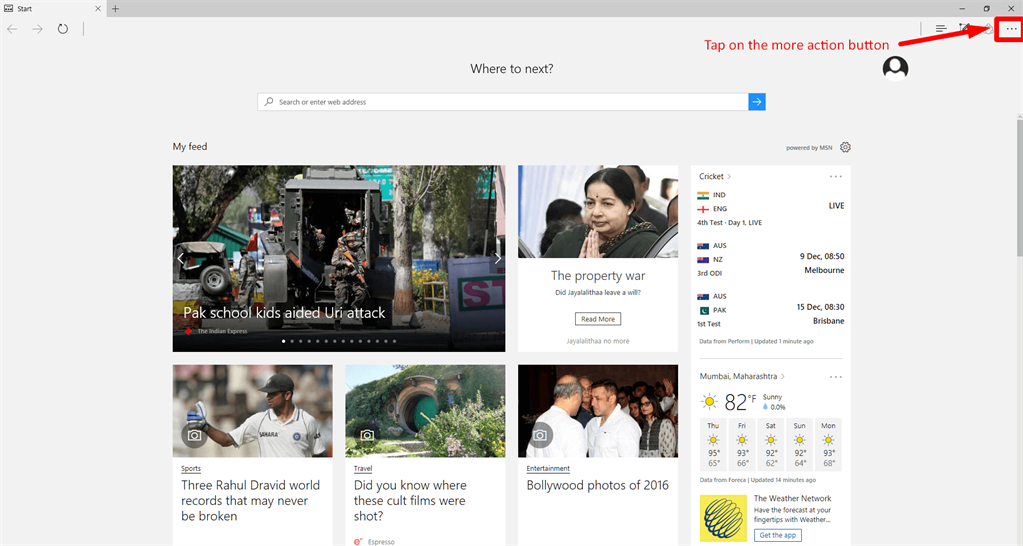Close the Start tab
This screenshot has height=546, width=1023.
(x=98, y=8)
